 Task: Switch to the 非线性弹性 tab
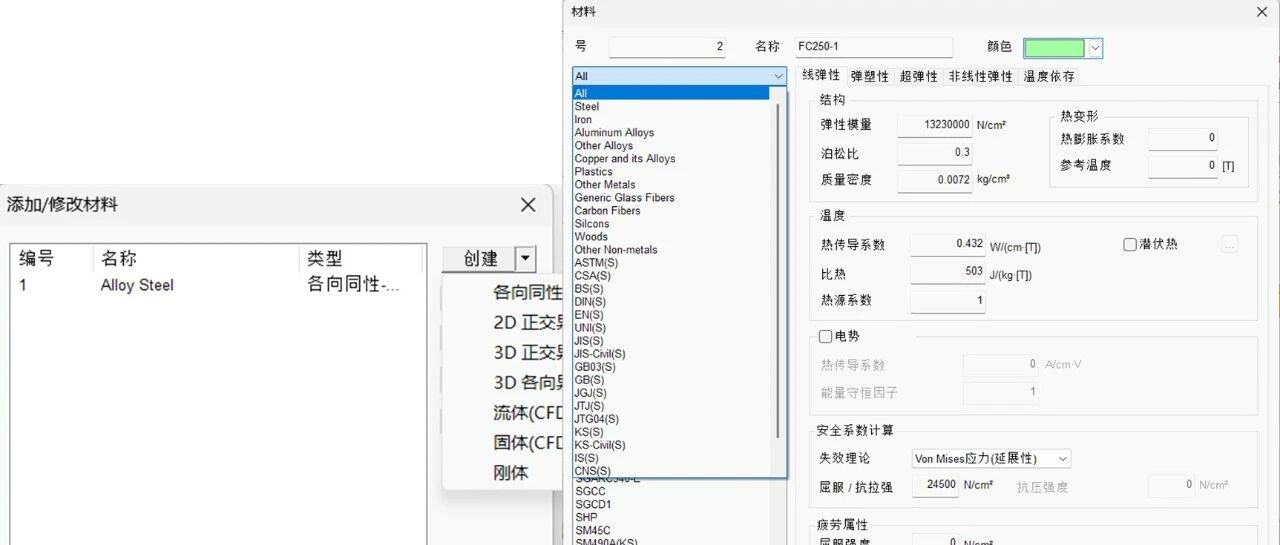tap(980, 76)
